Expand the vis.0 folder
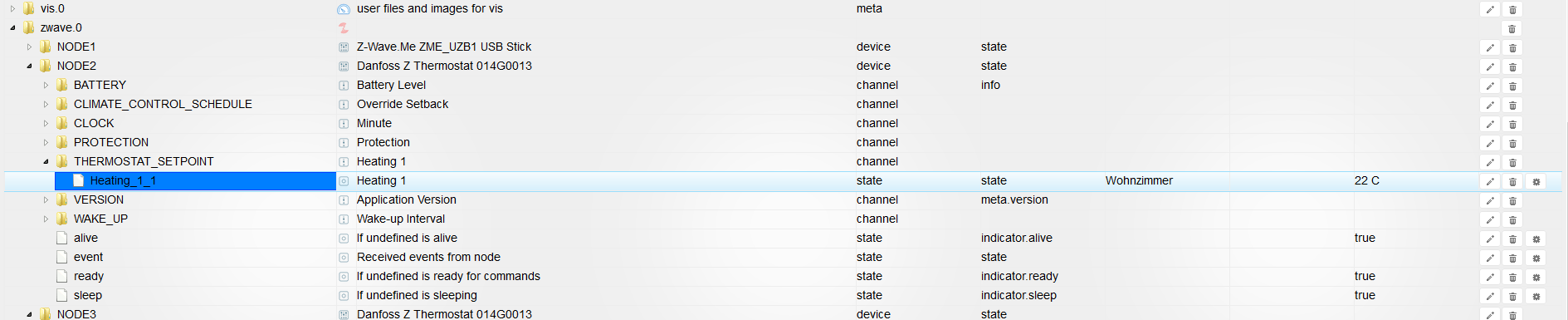Image resolution: width=1568 pixels, height=320 pixels. click(12, 8)
